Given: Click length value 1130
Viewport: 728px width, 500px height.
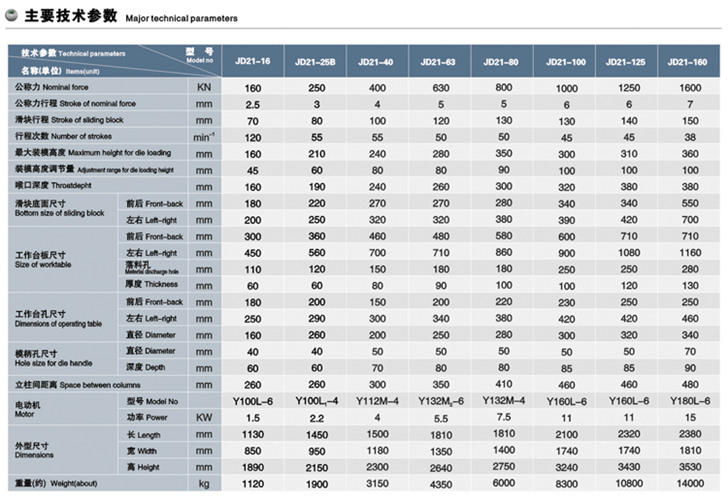Looking at the screenshot, I should point(253,435).
